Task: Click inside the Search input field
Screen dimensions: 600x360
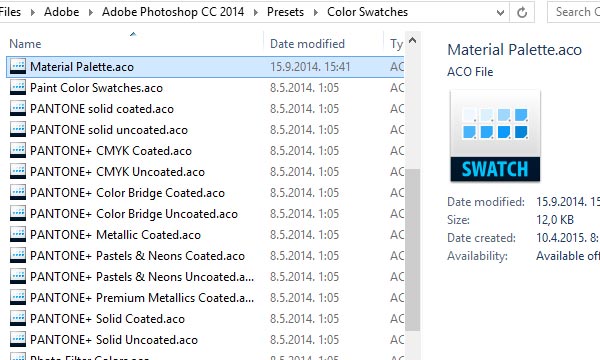Action: (574, 12)
